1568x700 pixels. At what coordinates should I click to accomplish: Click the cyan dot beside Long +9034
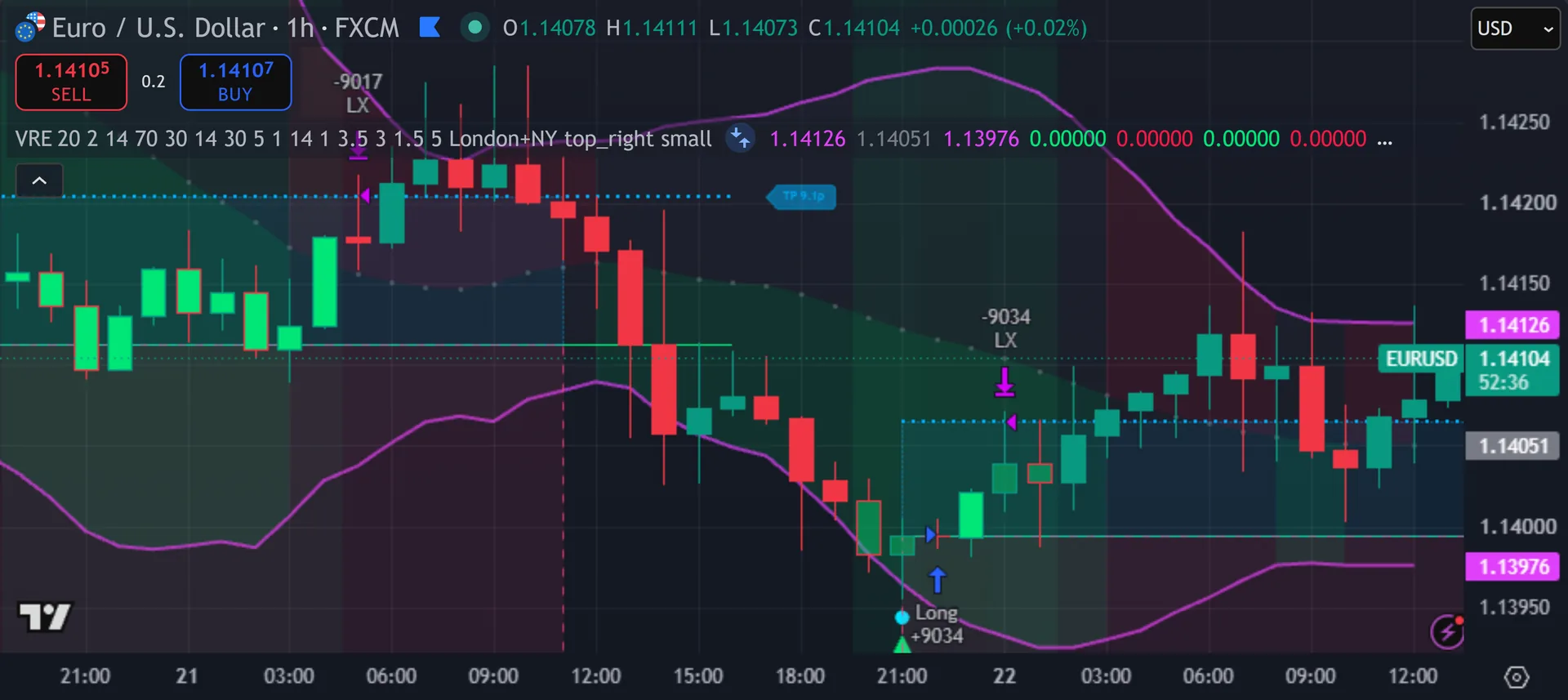pyautogui.click(x=902, y=618)
